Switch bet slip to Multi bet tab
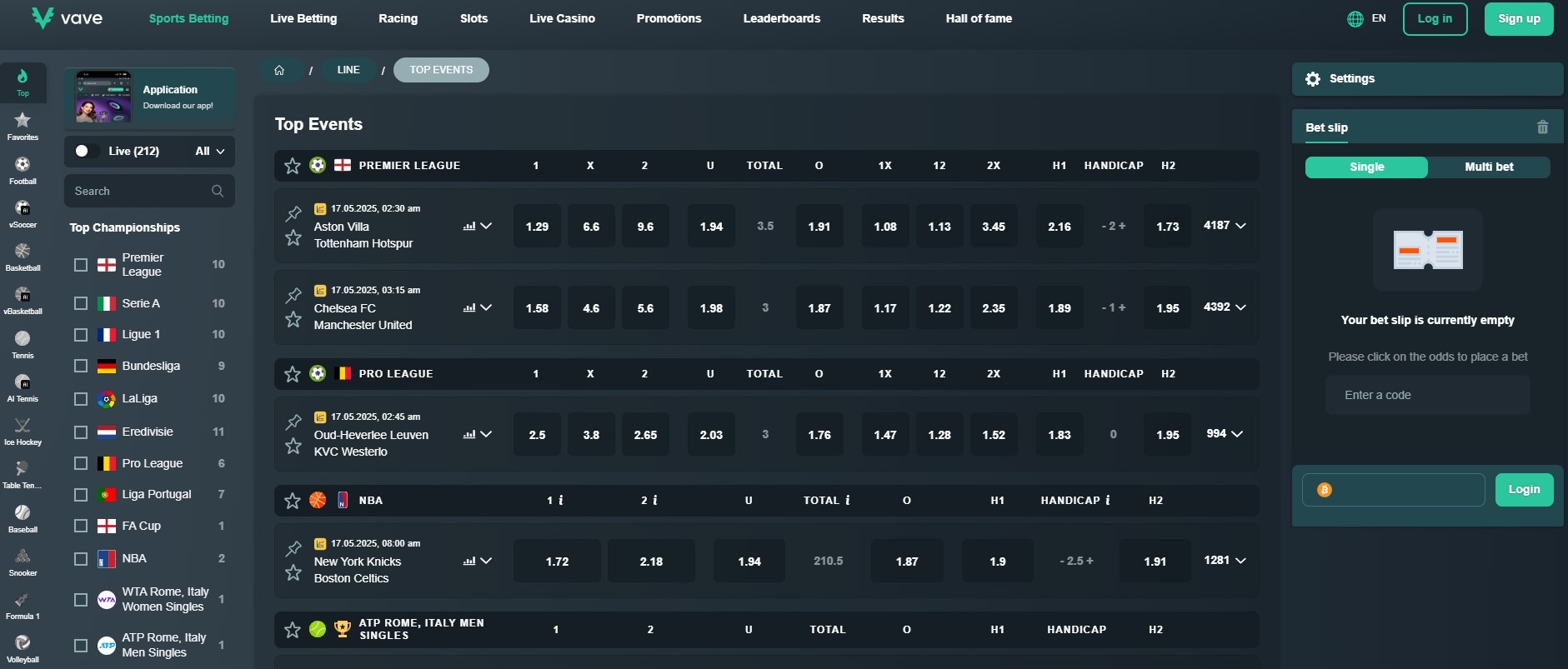Viewport: 1568px width, 669px height. click(x=1489, y=167)
